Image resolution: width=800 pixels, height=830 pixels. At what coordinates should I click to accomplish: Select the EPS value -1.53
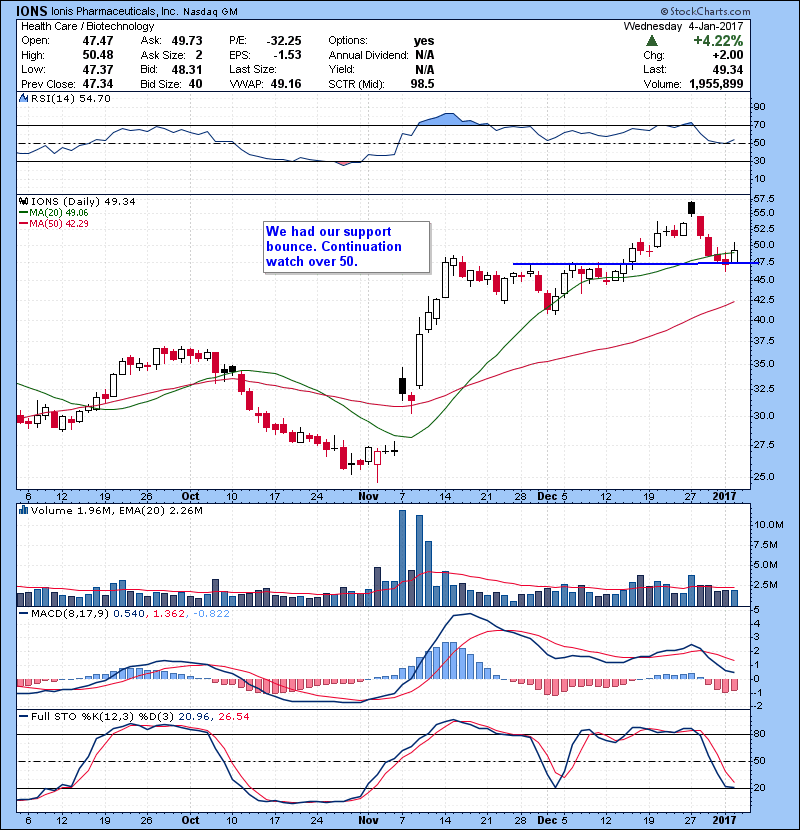pyautogui.click(x=287, y=55)
